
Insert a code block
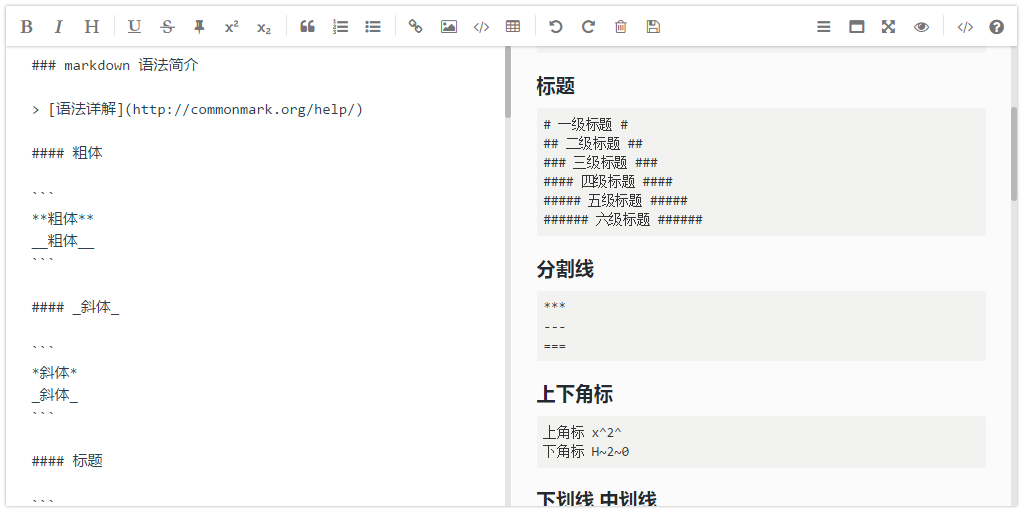pyautogui.click(x=481, y=27)
